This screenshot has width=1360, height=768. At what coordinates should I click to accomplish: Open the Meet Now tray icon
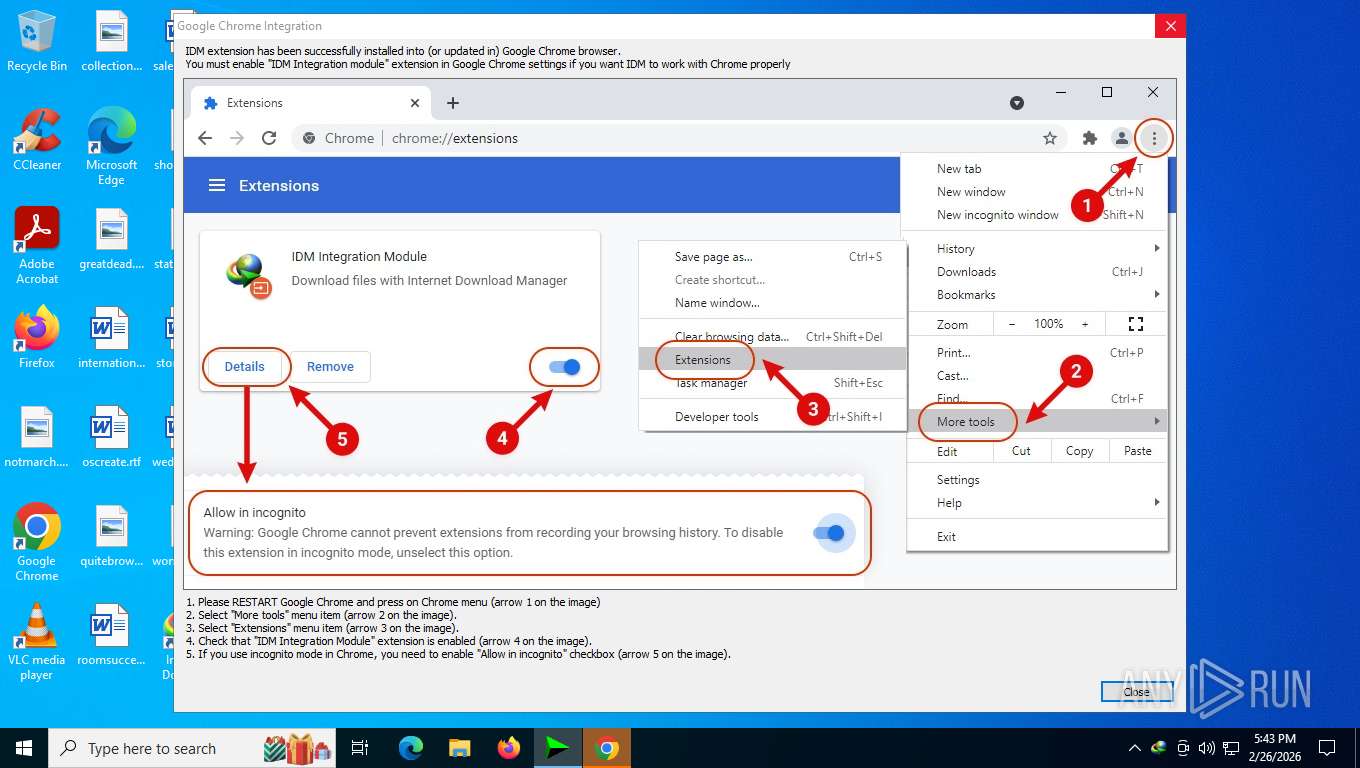(x=1183, y=748)
